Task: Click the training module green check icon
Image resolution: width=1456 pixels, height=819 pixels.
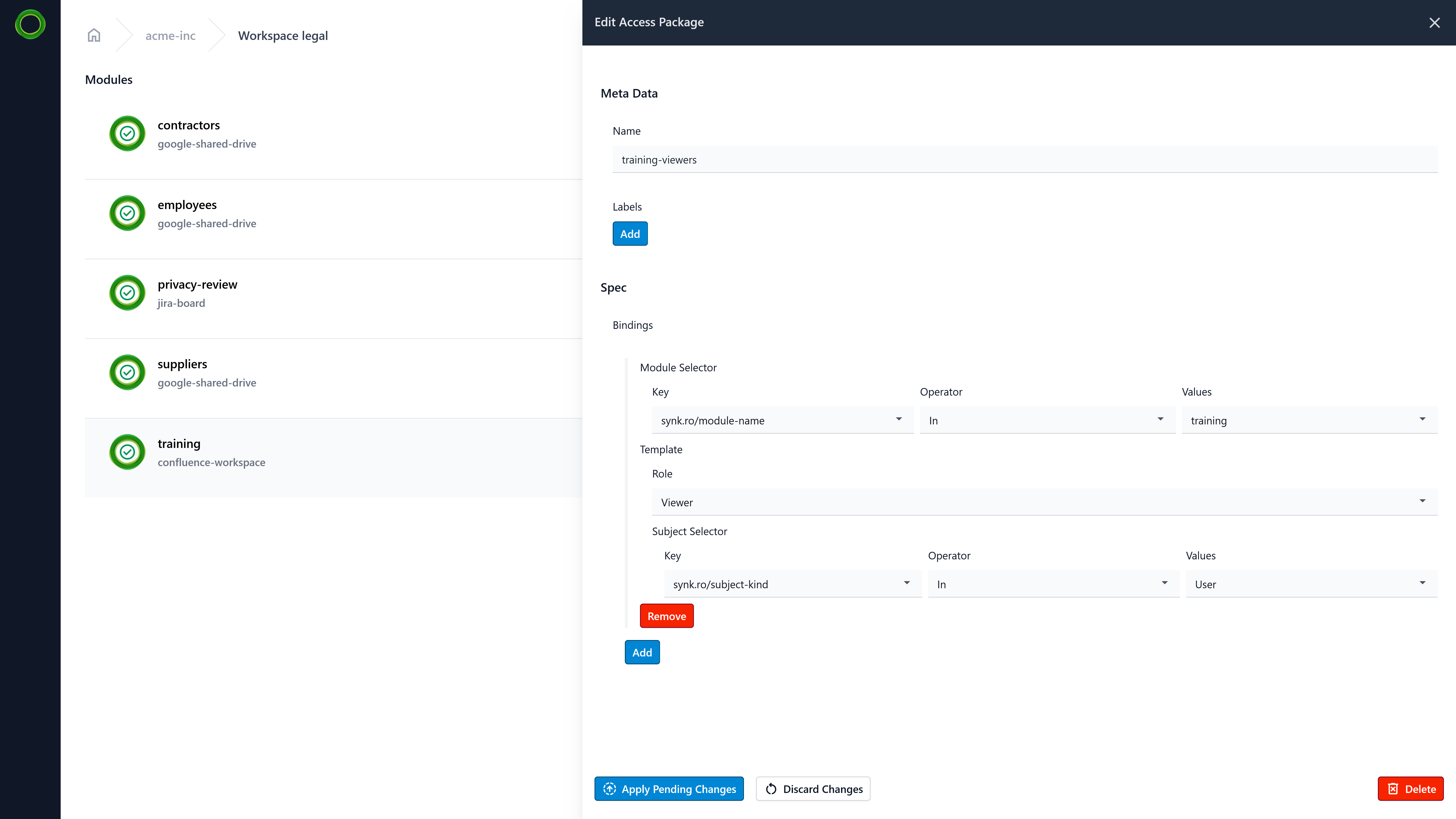Action: pyautogui.click(x=127, y=452)
